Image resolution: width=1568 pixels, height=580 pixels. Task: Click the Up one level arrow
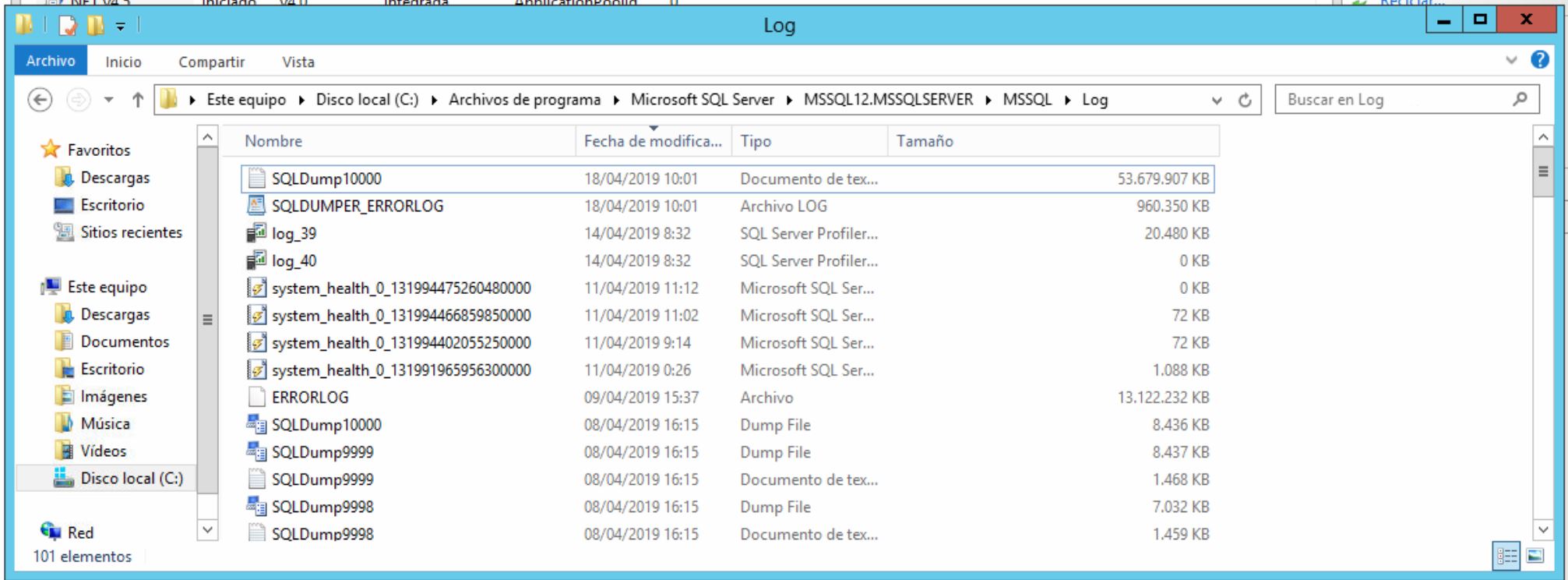(138, 100)
